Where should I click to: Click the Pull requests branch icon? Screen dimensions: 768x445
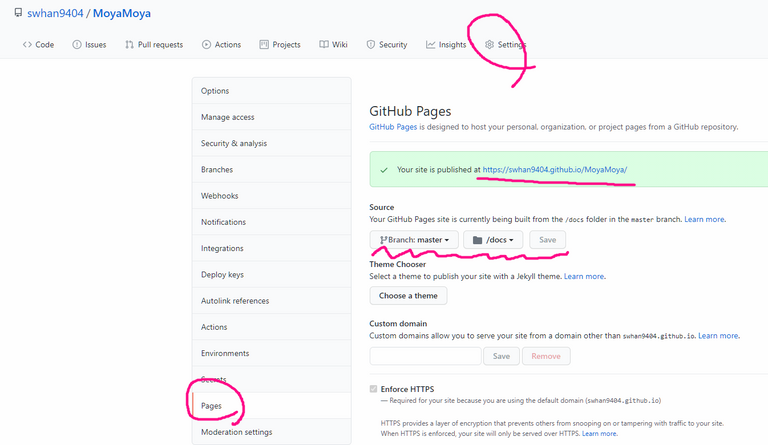point(129,45)
